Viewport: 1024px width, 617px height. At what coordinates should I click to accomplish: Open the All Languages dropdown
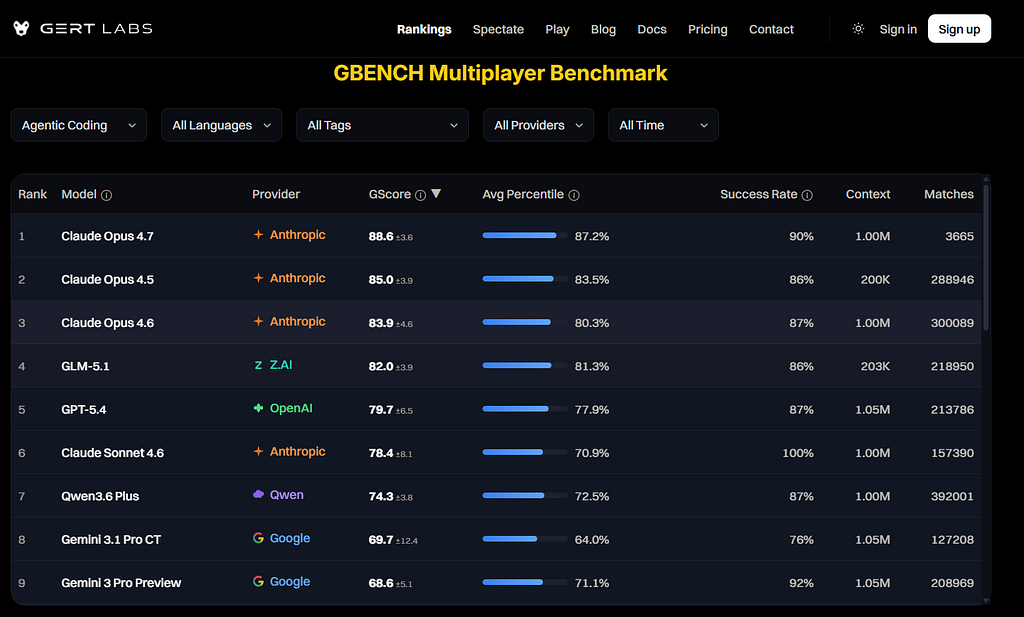[221, 125]
